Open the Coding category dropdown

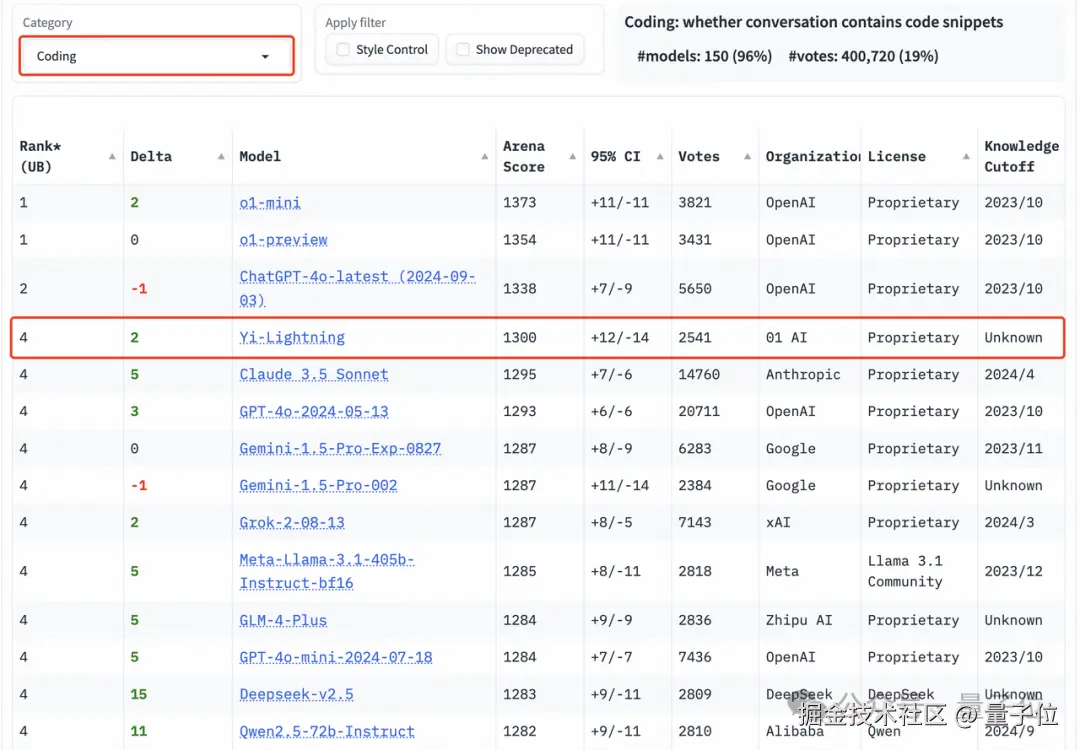[x=156, y=56]
